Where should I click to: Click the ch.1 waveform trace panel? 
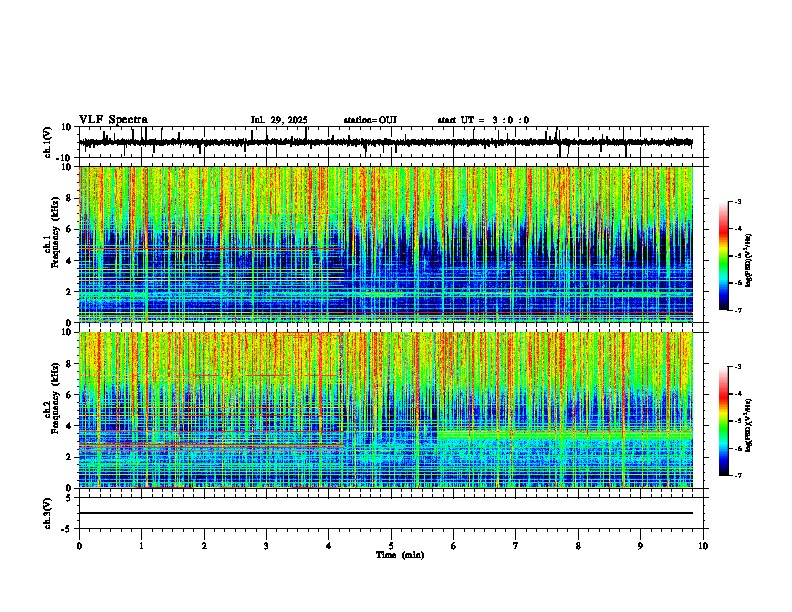pyautogui.click(x=391, y=142)
